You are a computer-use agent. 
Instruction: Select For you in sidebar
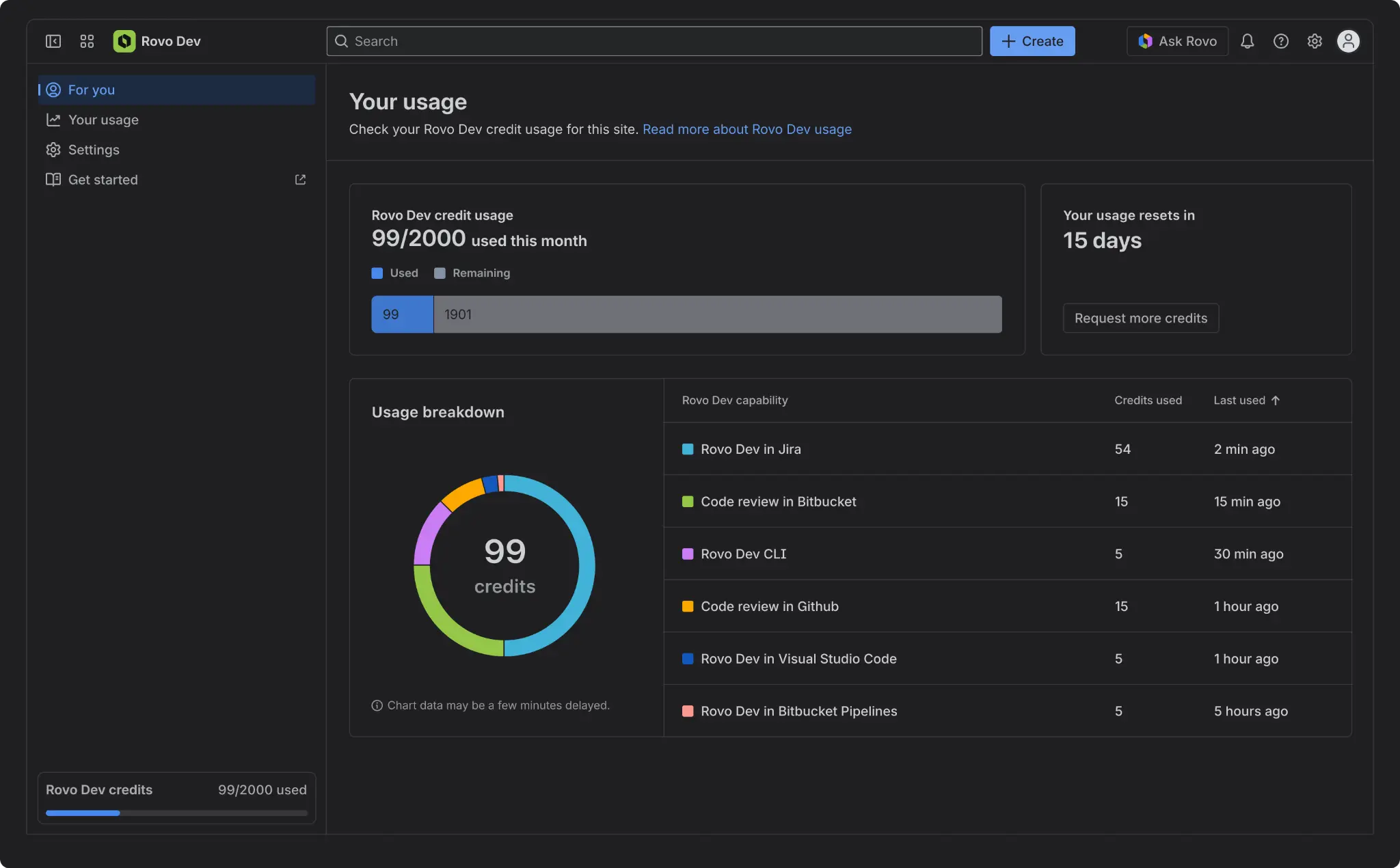pyautogui.click(x=92, y=90)
